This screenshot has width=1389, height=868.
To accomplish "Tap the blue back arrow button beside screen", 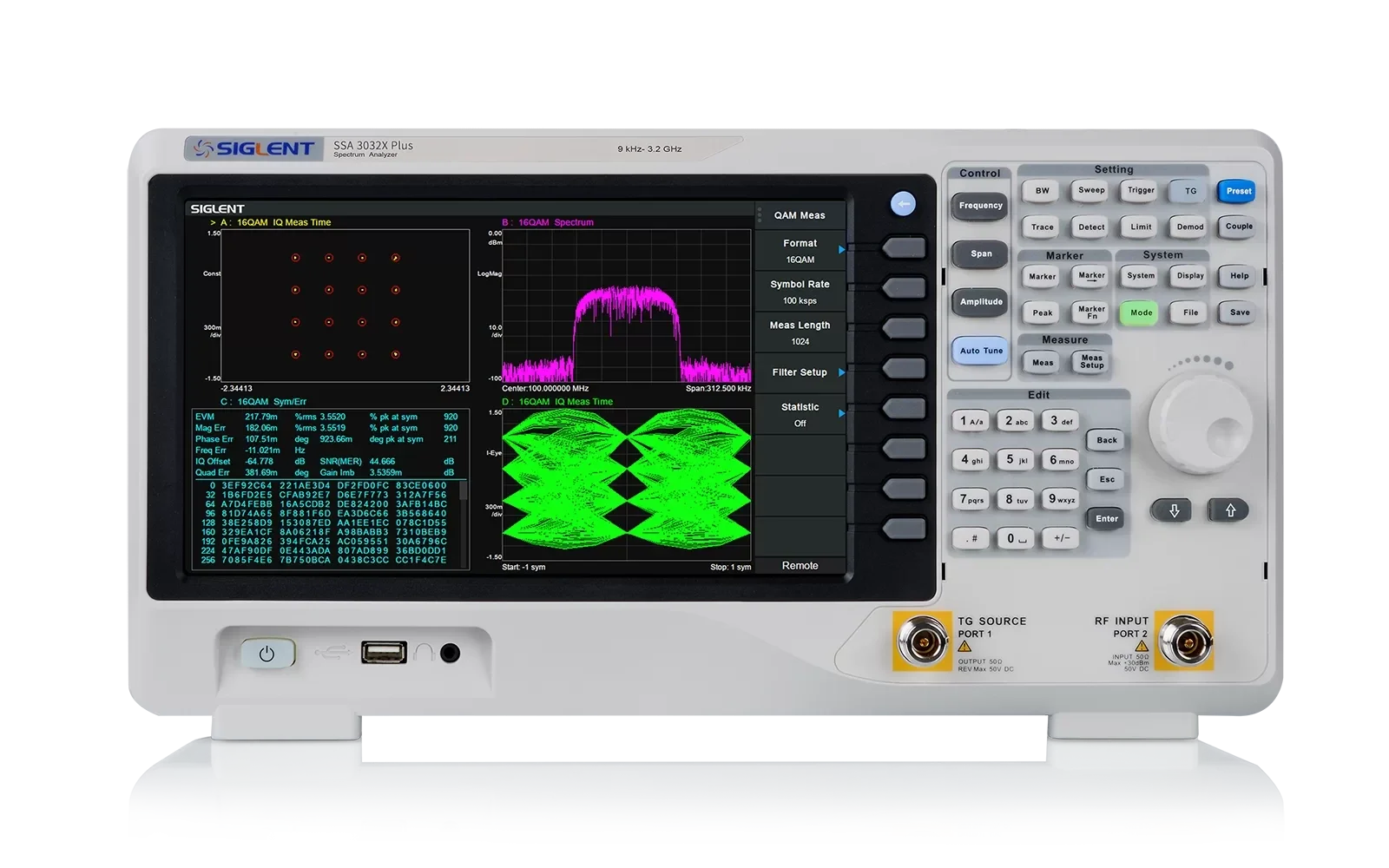I will point(903,204).
